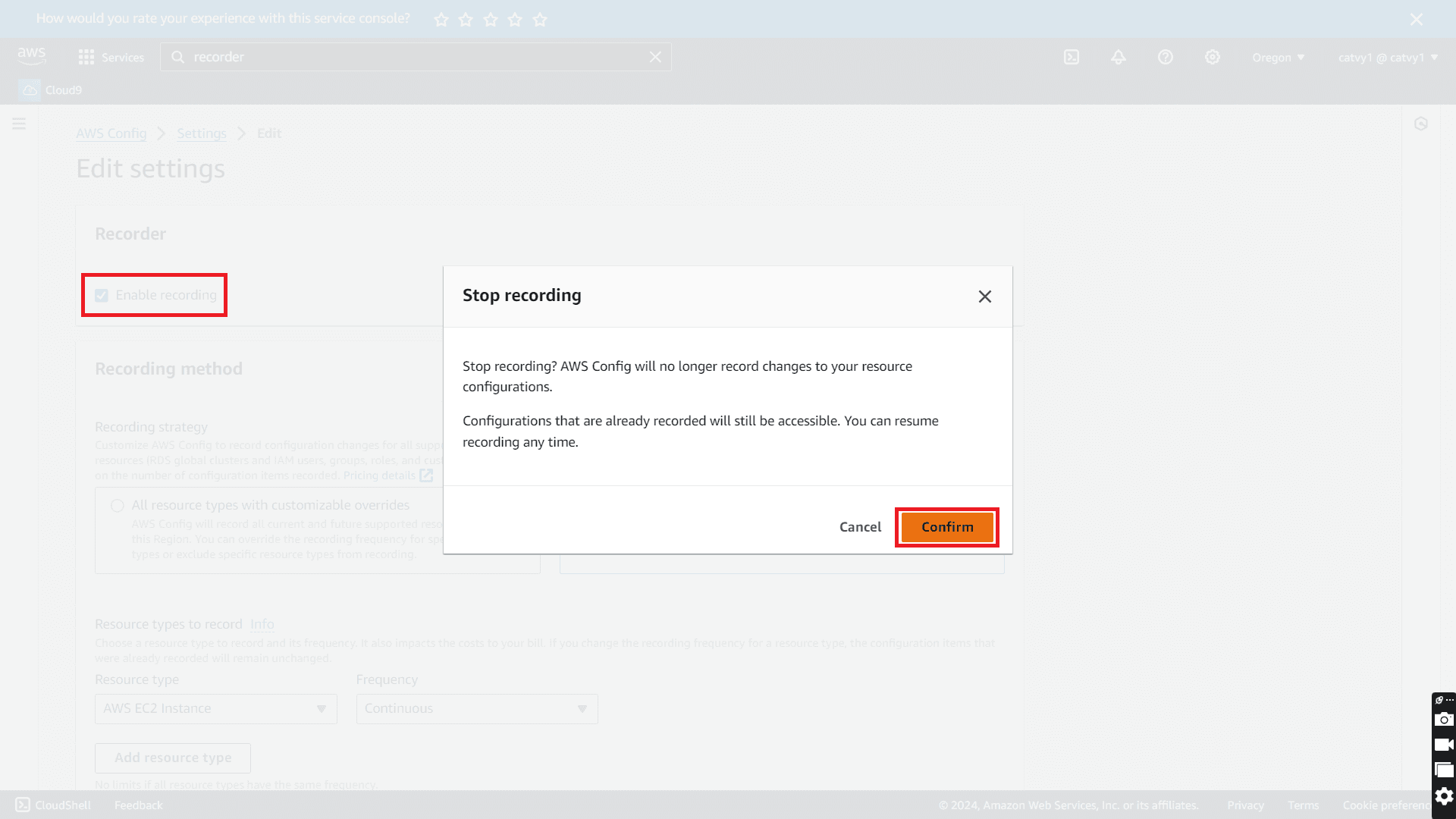Viewport: 1456px width, 819px height.
Task: Cancel the Stop recording dialog
Action: (860, 527)
